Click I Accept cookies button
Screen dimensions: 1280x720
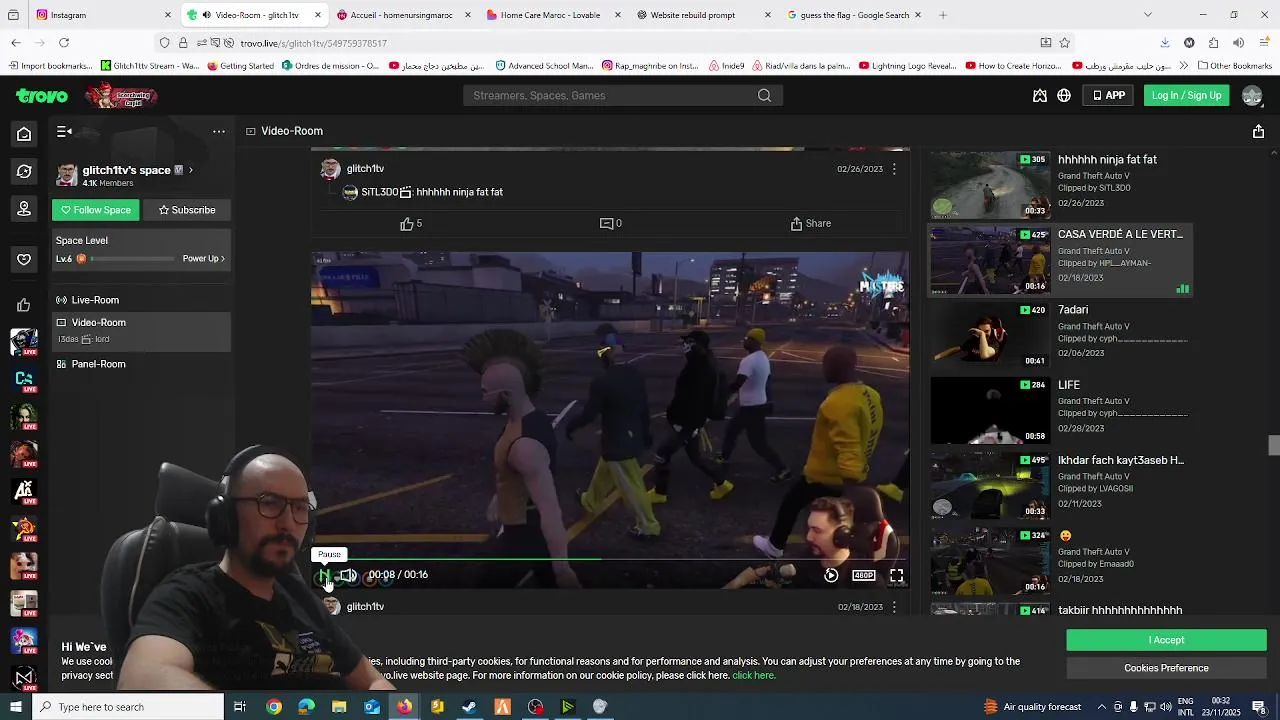coord(1166,640)
